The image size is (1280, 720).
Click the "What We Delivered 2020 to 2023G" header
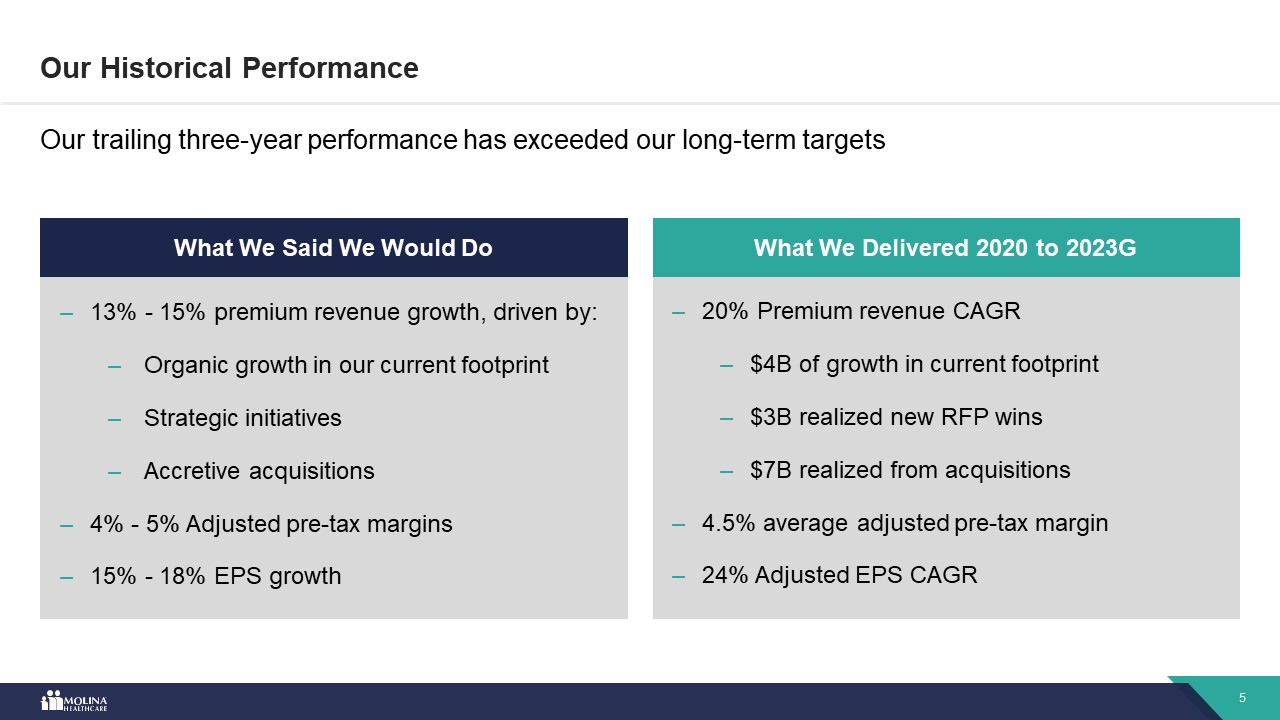[945, 247]
